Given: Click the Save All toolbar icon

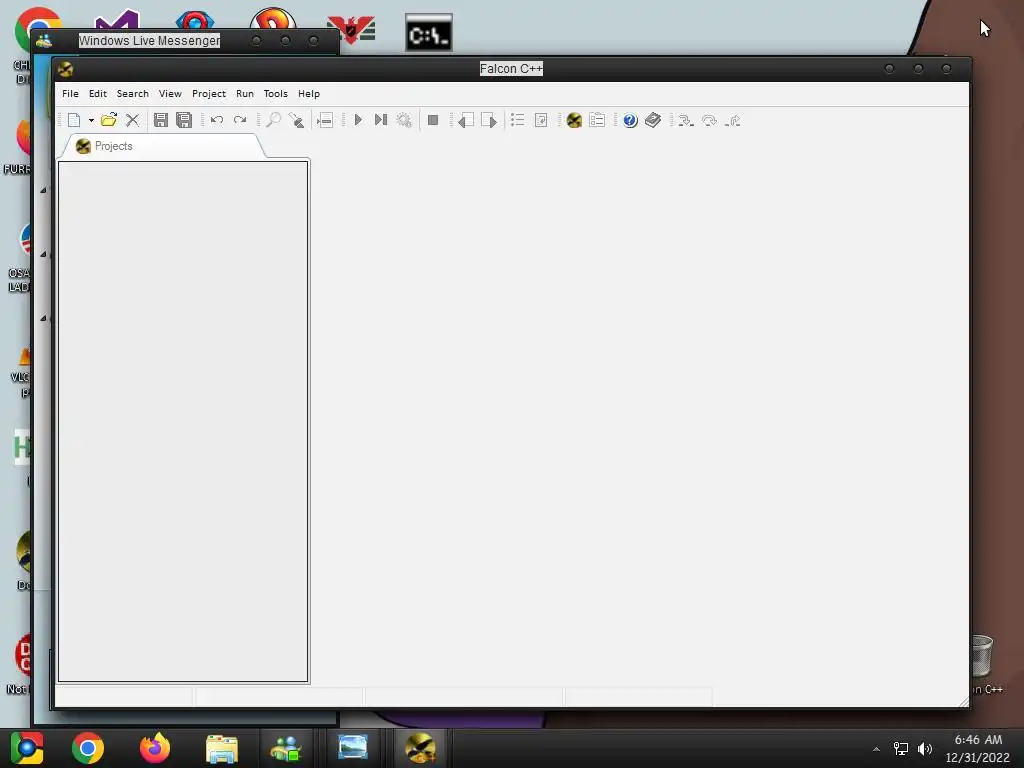Looking at the screenshot, I should point(184,120).
